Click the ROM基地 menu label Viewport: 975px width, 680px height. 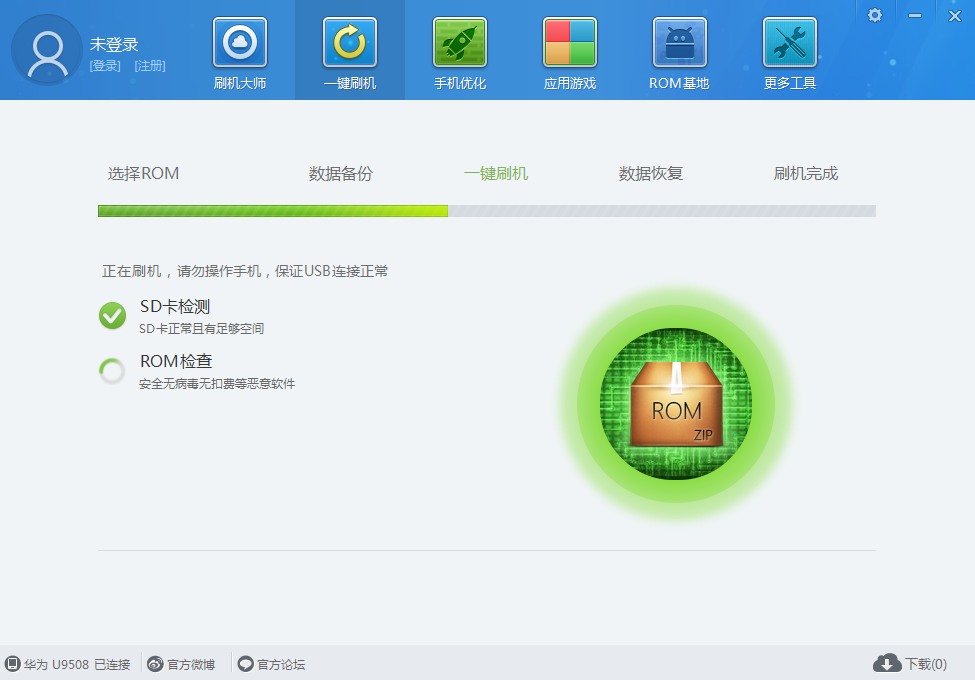679,83
